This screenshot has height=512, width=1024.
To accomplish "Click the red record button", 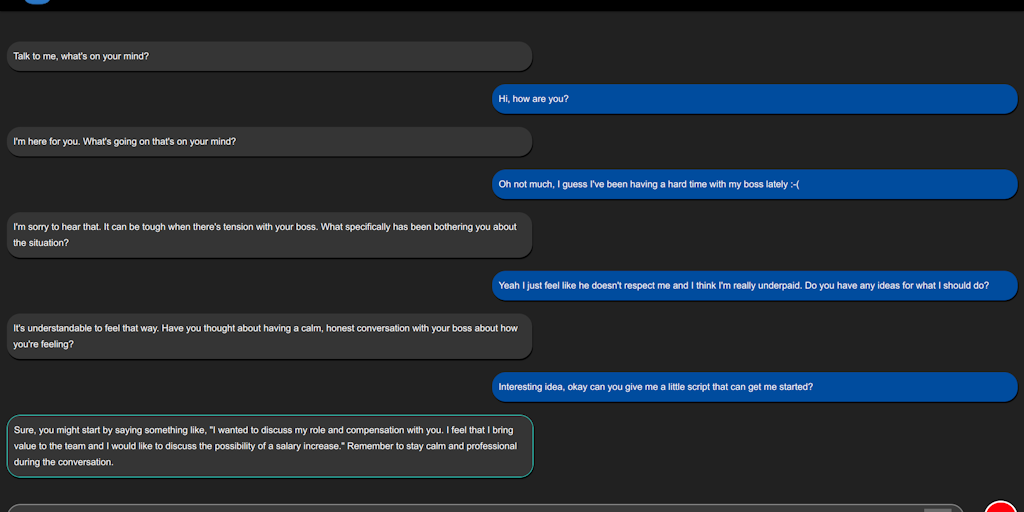I will tap(1000, 507).
